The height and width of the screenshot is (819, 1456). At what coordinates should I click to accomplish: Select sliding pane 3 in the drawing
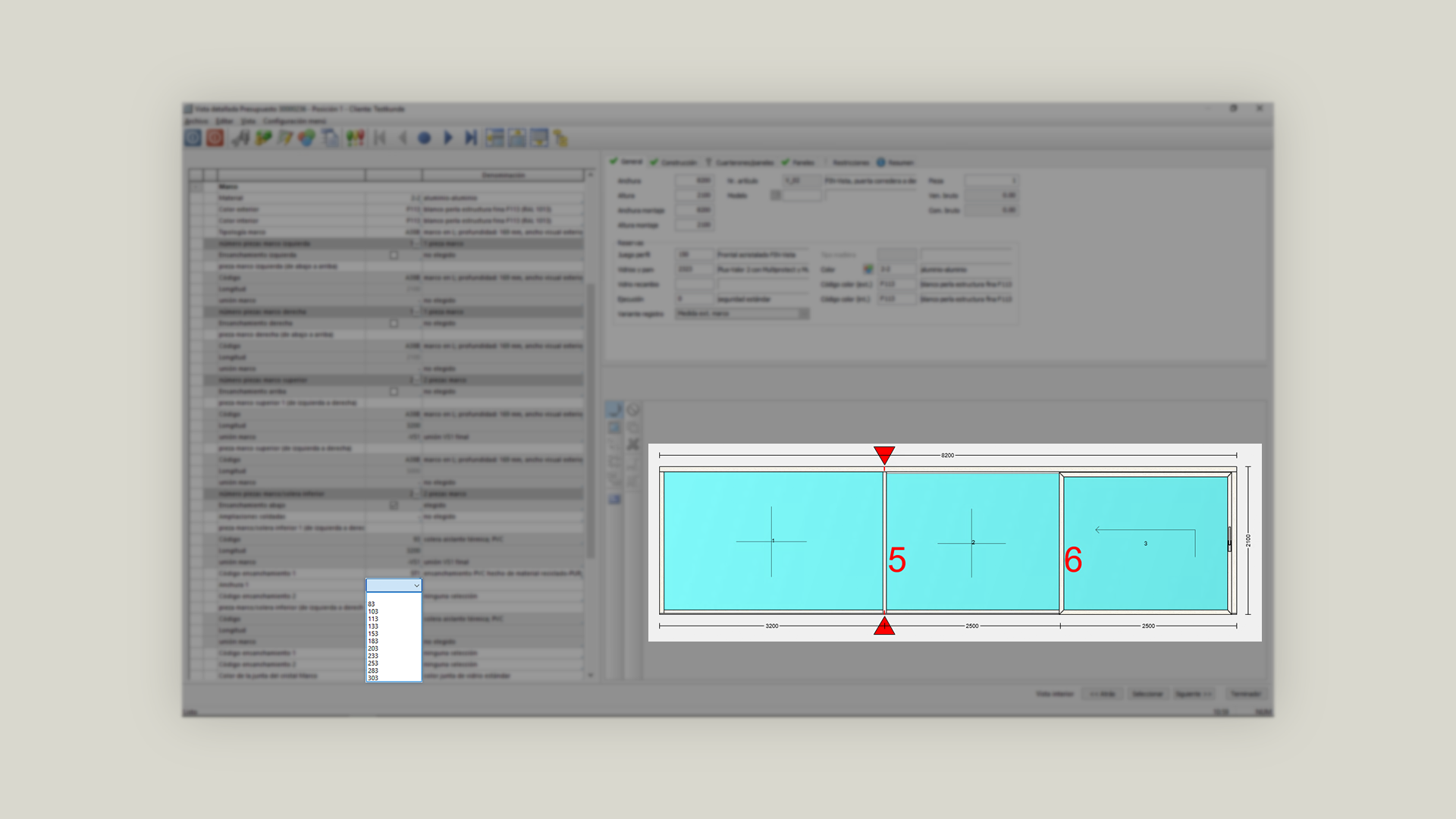1145,543
